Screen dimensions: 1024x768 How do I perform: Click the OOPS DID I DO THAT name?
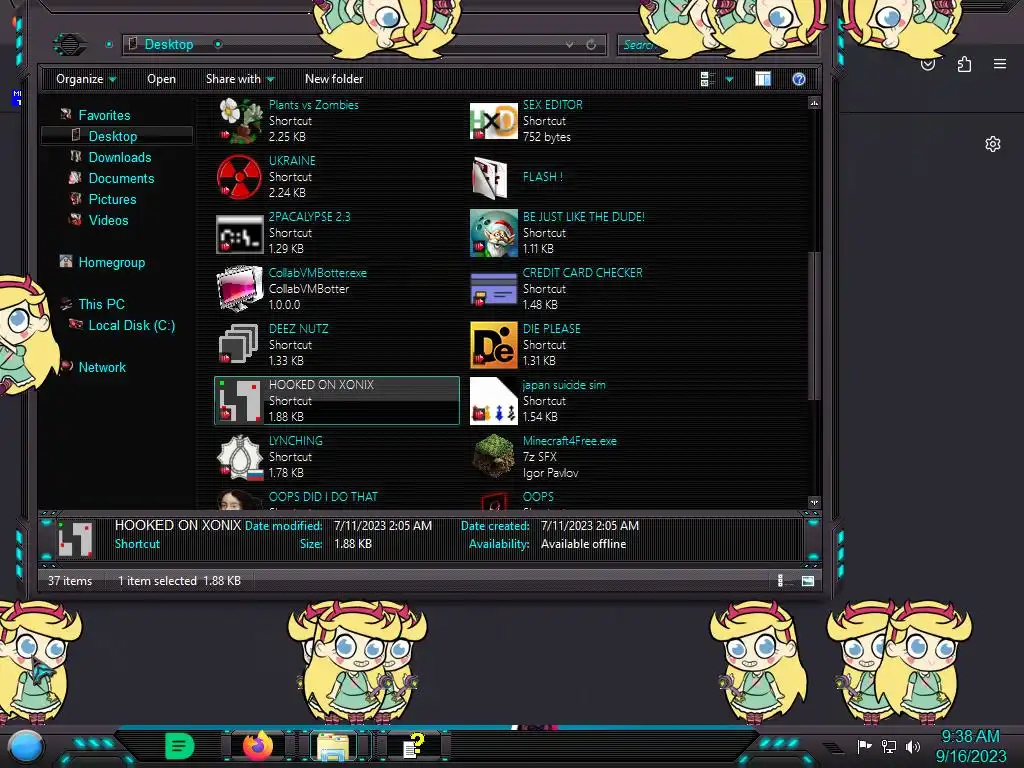(323, 497)
